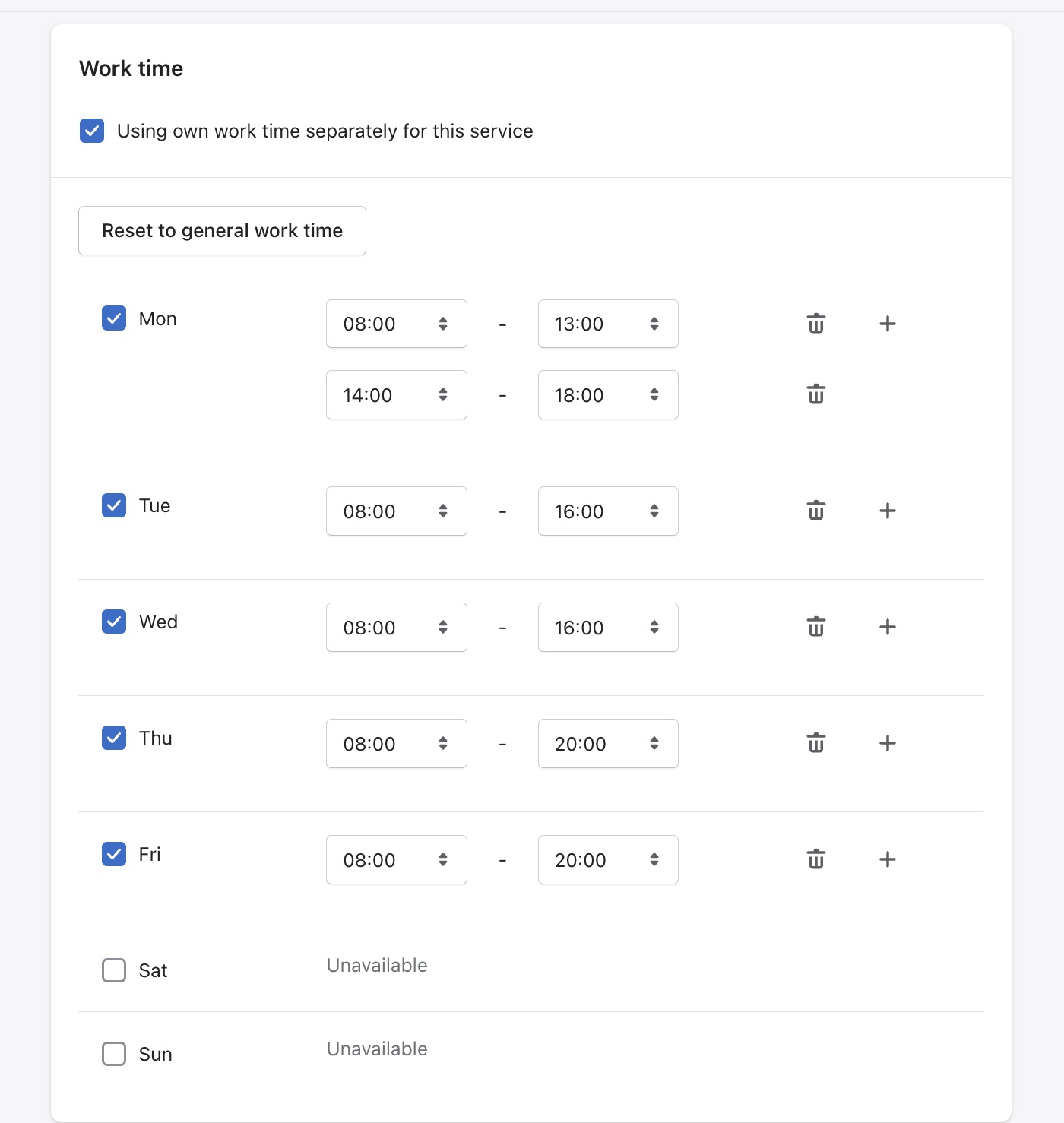Remove Wednesday's work interval
Viewport: 1064px width, 1123px height.
[815, 627]
